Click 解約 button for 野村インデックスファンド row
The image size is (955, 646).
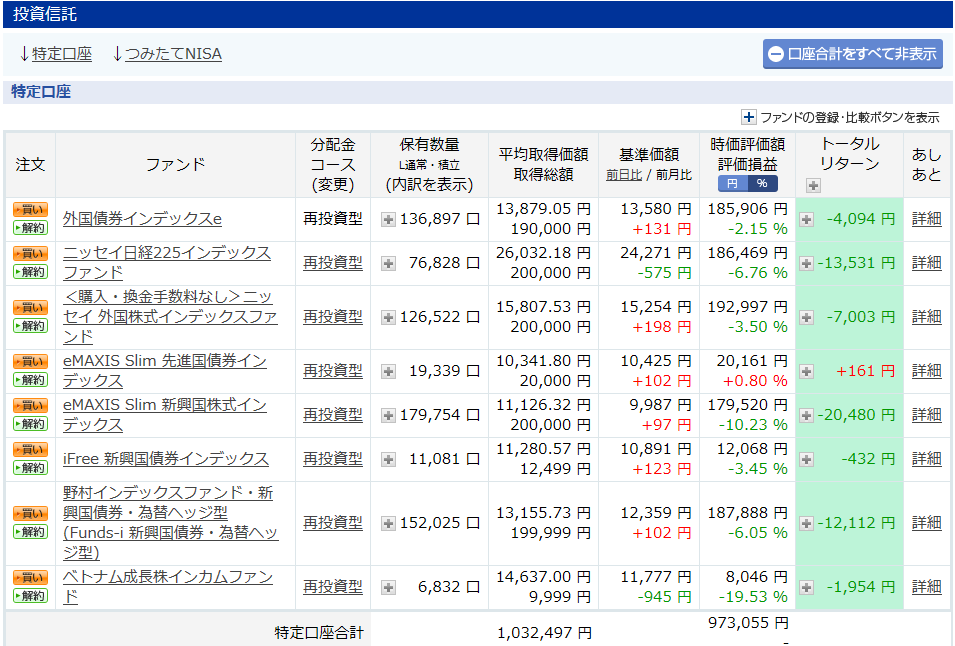click(30, 532)
